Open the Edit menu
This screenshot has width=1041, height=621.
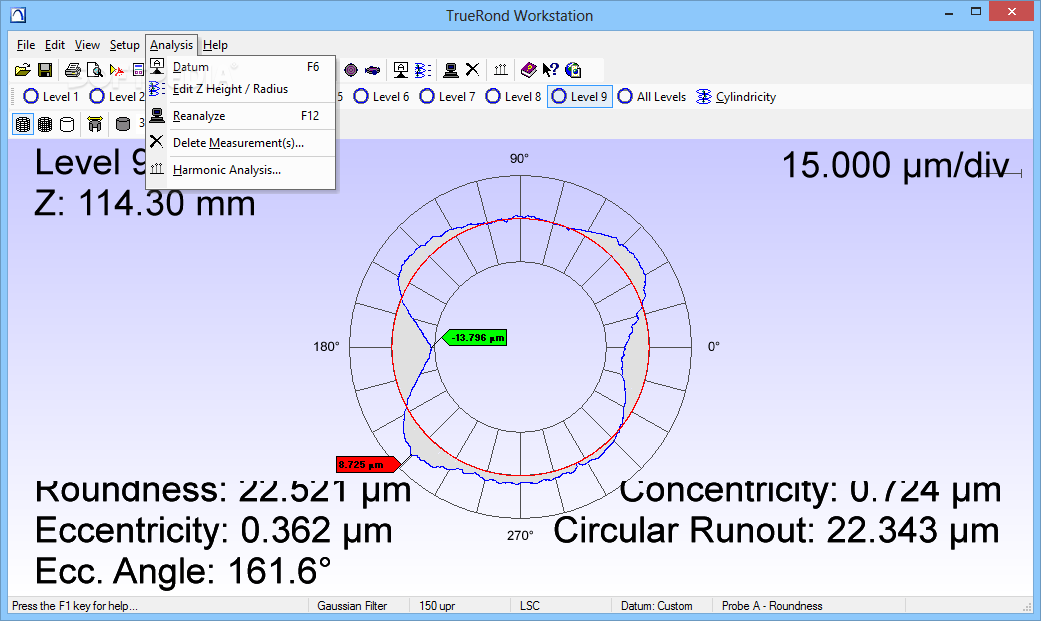pos(54,45)
